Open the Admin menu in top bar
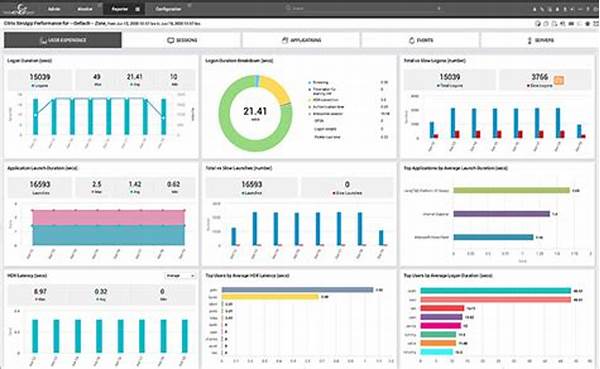This screenshot has width=600, height=369. click(x=54, y=9)
